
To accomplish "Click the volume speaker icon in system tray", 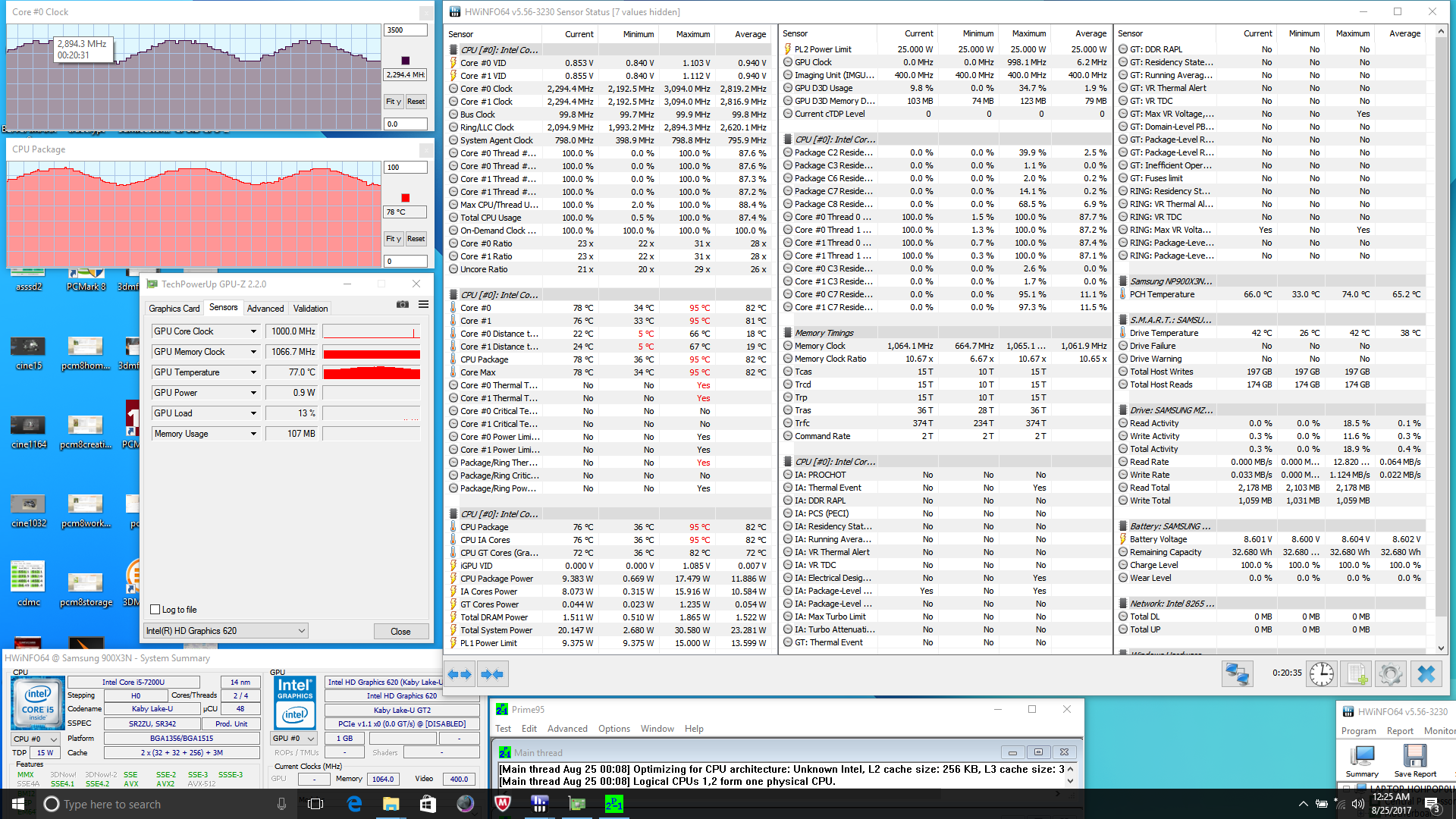I will tap(1357, 804).
